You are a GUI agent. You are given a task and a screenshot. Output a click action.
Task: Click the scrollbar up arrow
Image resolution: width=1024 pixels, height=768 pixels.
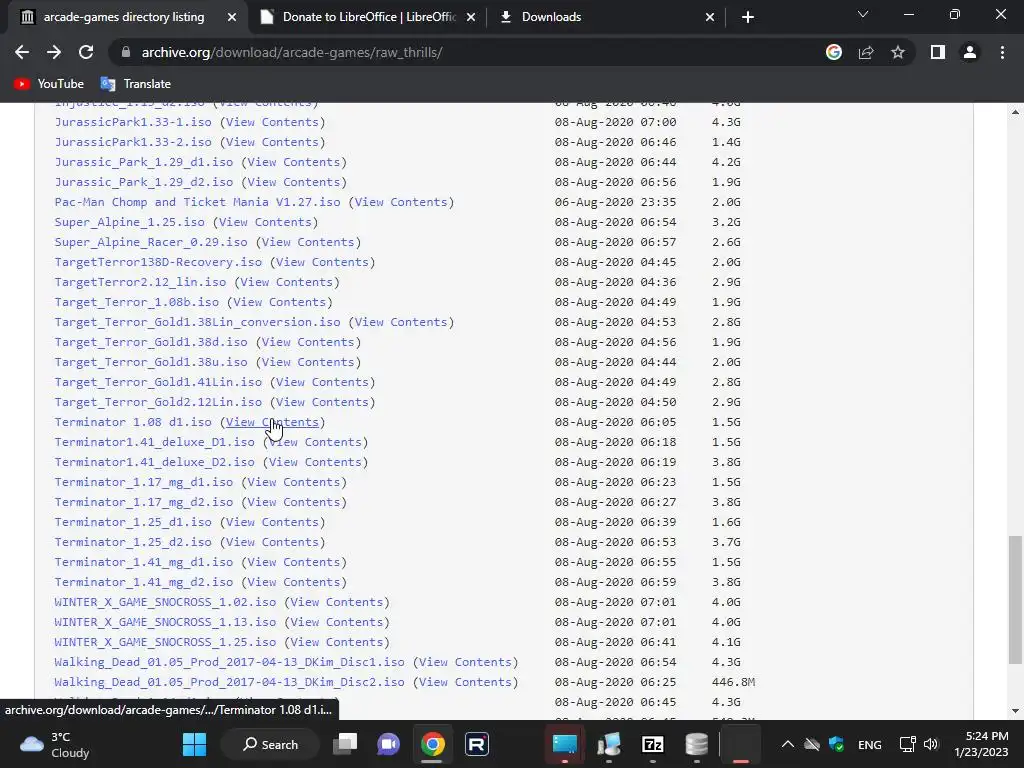(1015, 112)
